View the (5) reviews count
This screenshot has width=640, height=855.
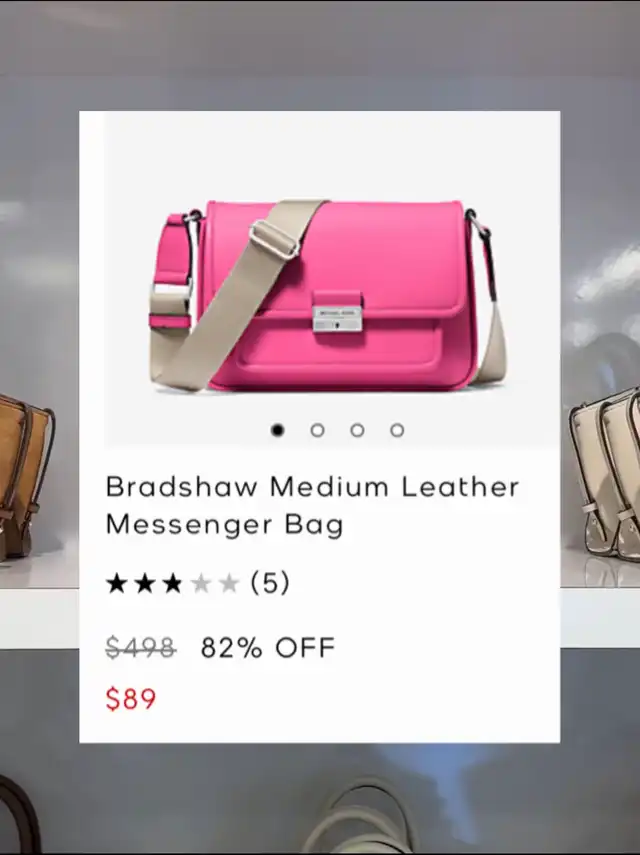(270, 583)
